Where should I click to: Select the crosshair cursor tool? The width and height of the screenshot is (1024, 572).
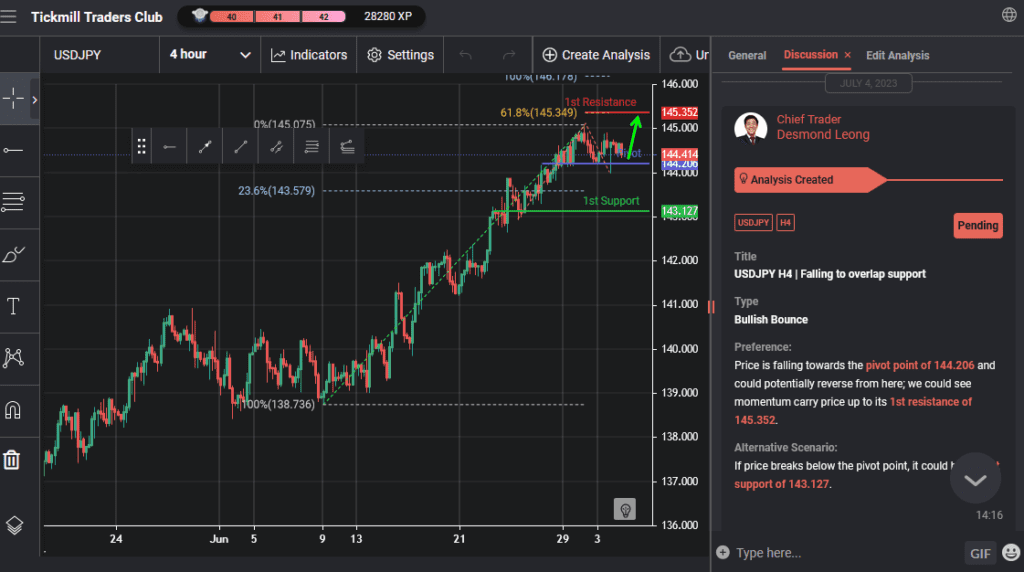point(14,98)
